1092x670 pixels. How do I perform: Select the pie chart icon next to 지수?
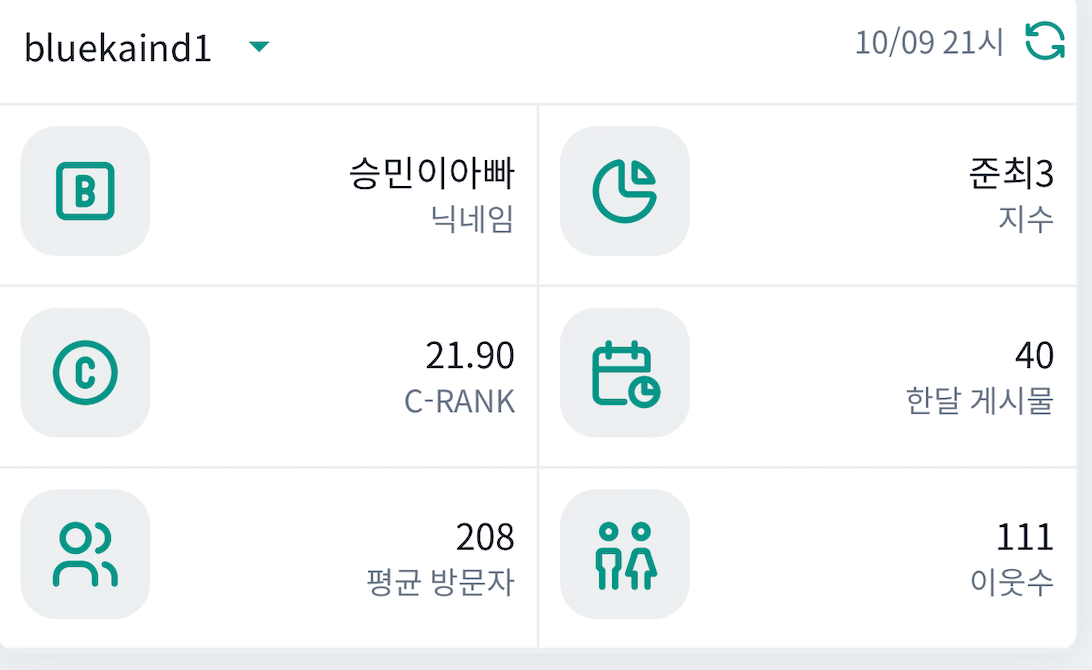pos(624,191)
